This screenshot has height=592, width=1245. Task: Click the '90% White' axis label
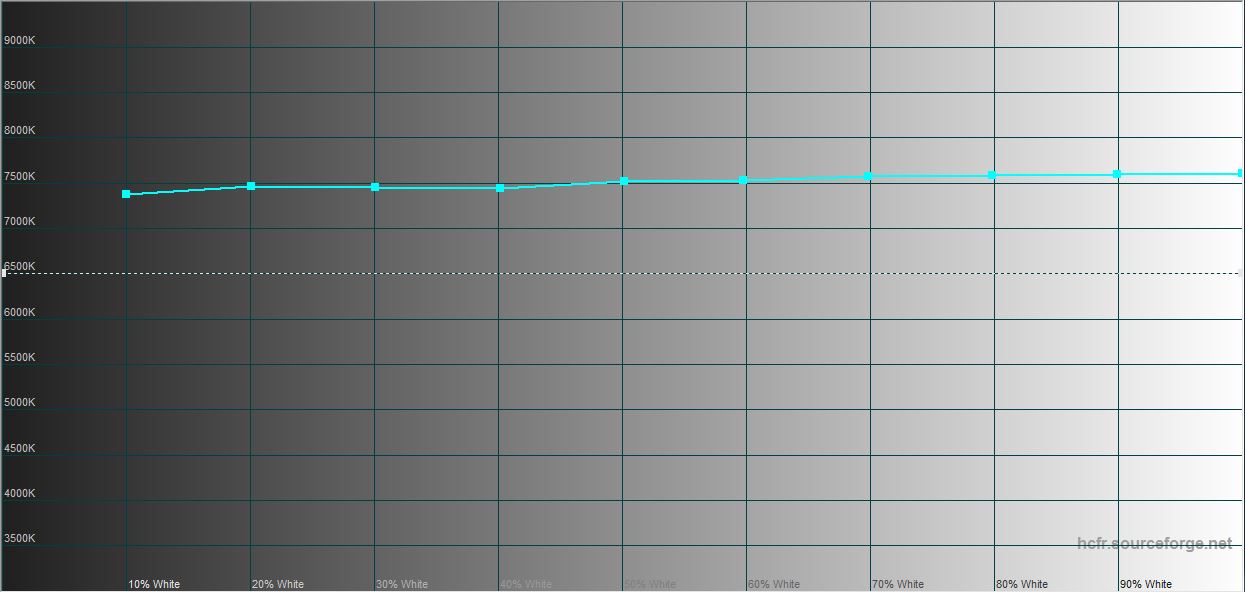click(x=1146, y=584)
